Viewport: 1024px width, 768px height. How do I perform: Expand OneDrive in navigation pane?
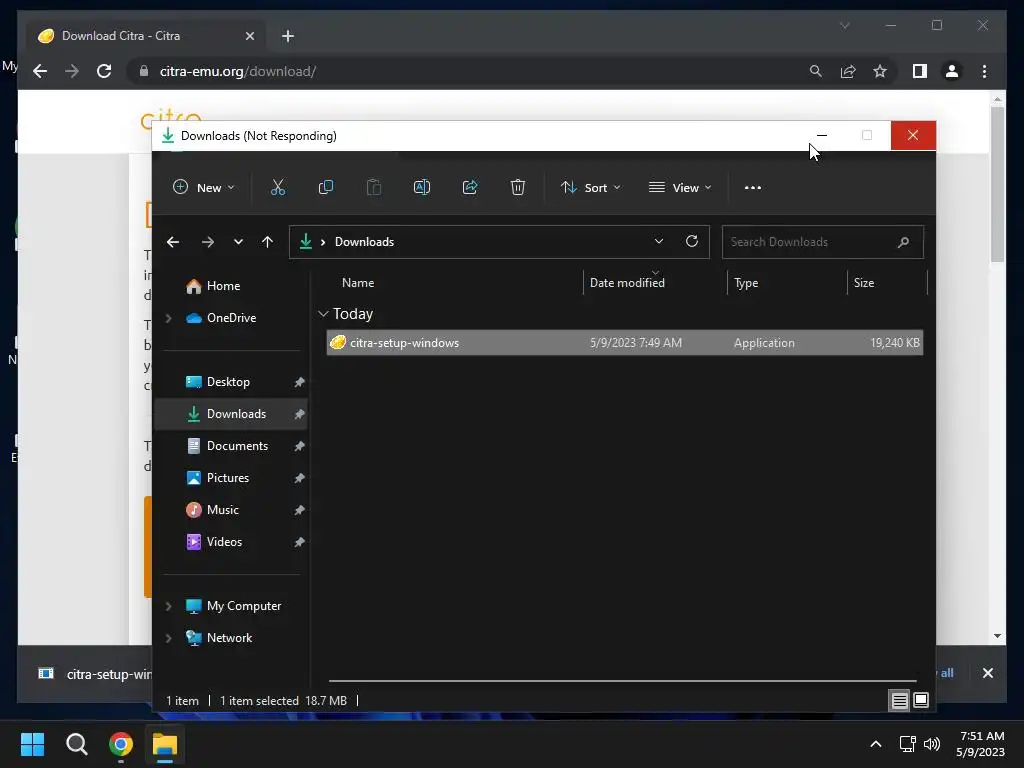[168, 318]
